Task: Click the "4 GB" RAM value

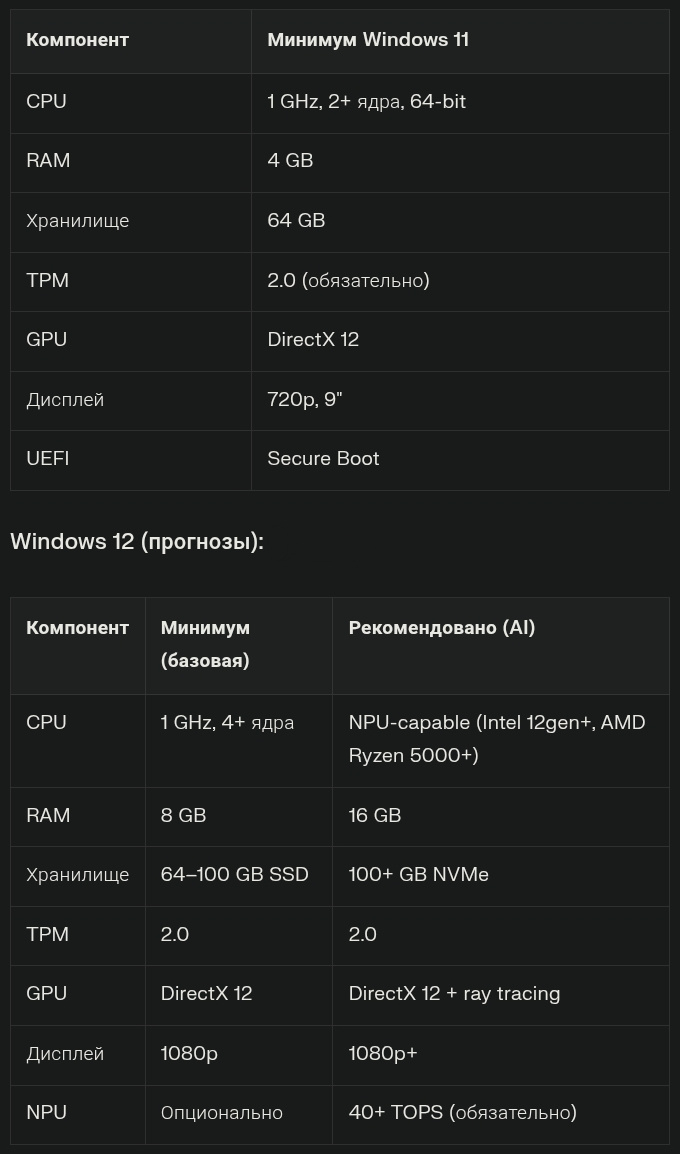Action: pos(290,160)
